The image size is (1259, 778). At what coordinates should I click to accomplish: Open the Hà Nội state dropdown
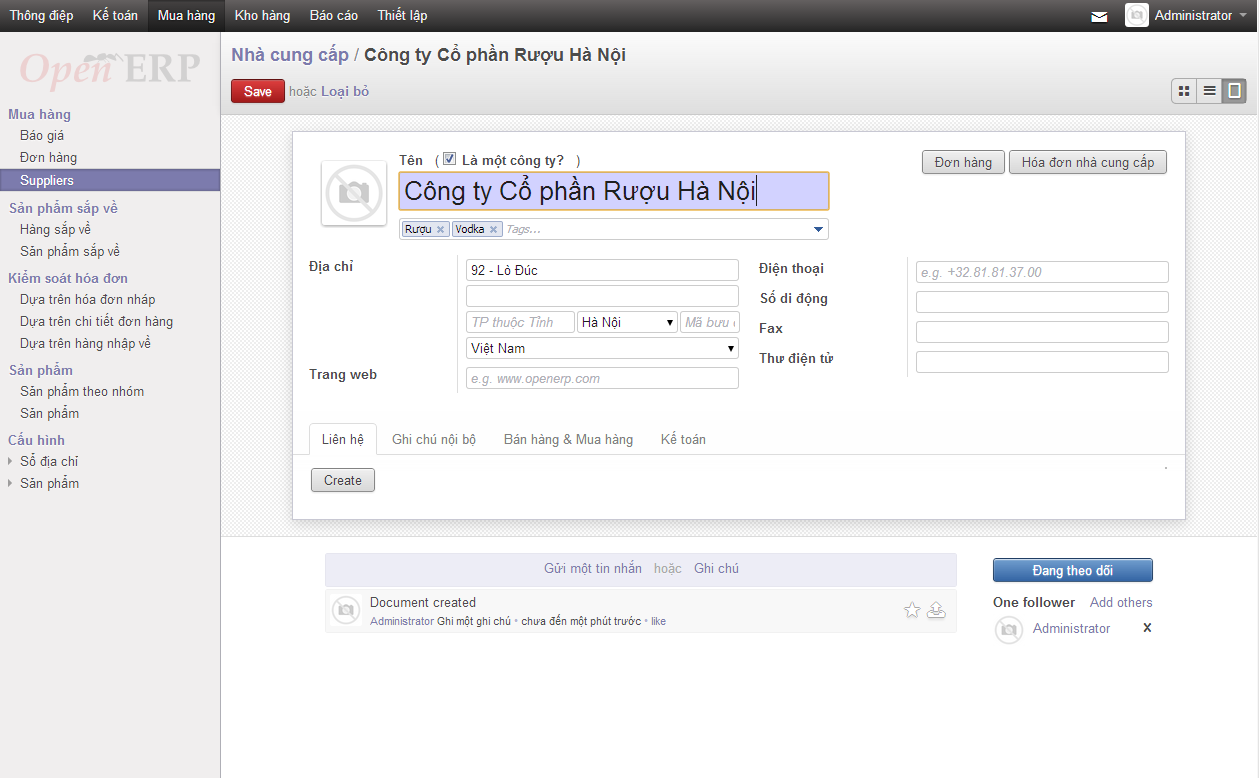coord(627,322)
